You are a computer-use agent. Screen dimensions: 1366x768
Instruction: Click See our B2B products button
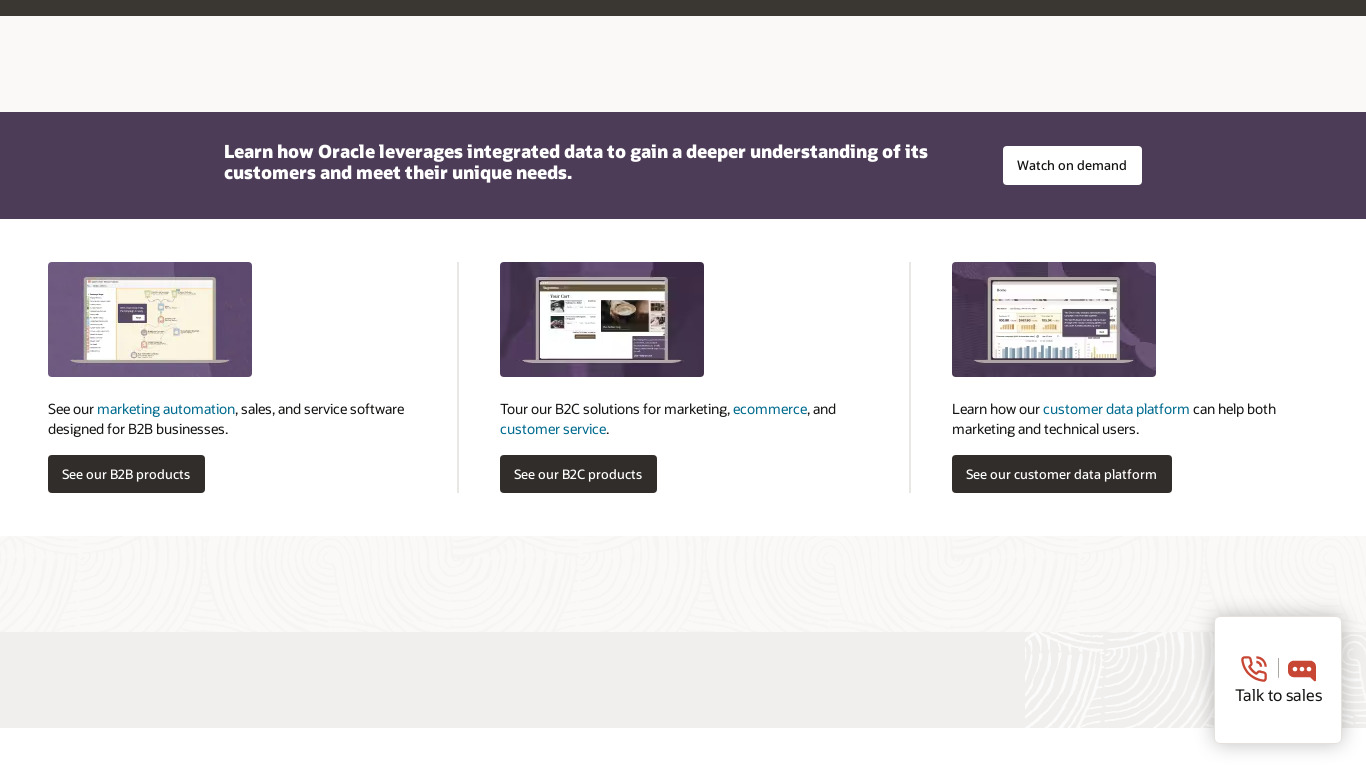click(126, 474)
